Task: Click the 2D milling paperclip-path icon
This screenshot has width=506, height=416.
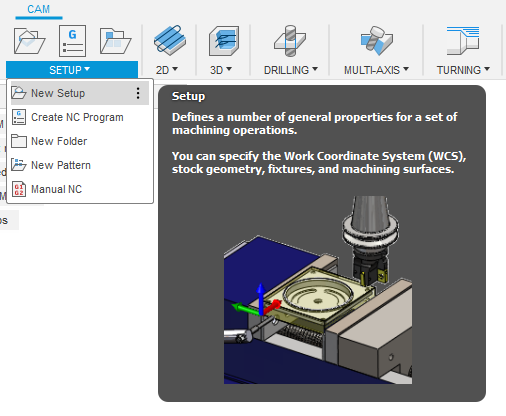Action: (x=170, y=40)
